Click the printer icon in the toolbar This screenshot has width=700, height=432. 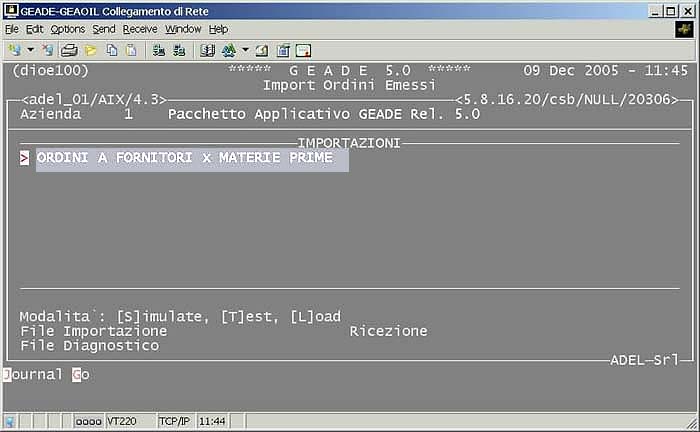(70, 49)
